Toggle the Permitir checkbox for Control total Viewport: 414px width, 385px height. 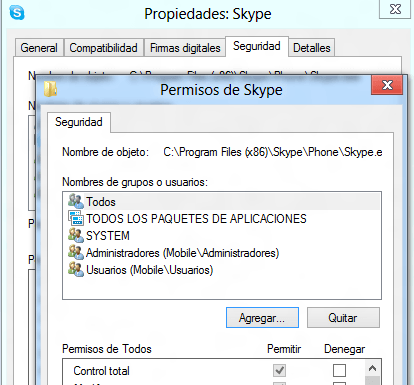[x=279, y=370]
